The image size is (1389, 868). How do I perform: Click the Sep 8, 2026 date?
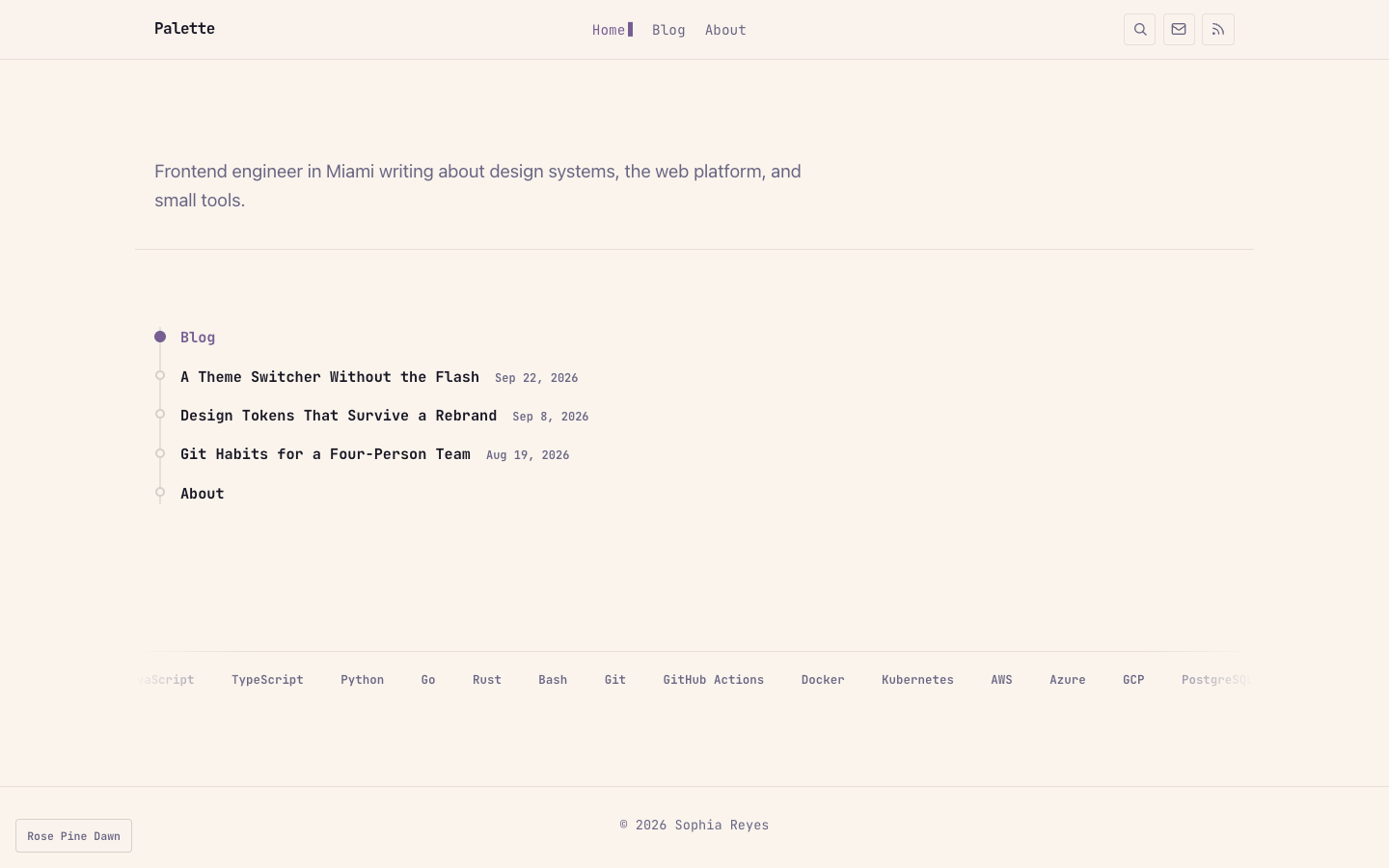pyautogui.click(x=551, y=417)
